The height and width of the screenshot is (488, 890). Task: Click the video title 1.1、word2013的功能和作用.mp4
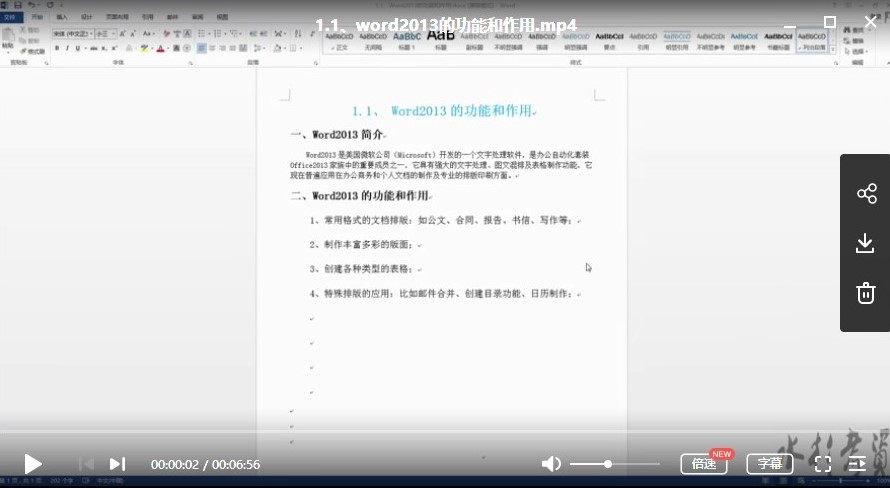(x=446, y=25)
